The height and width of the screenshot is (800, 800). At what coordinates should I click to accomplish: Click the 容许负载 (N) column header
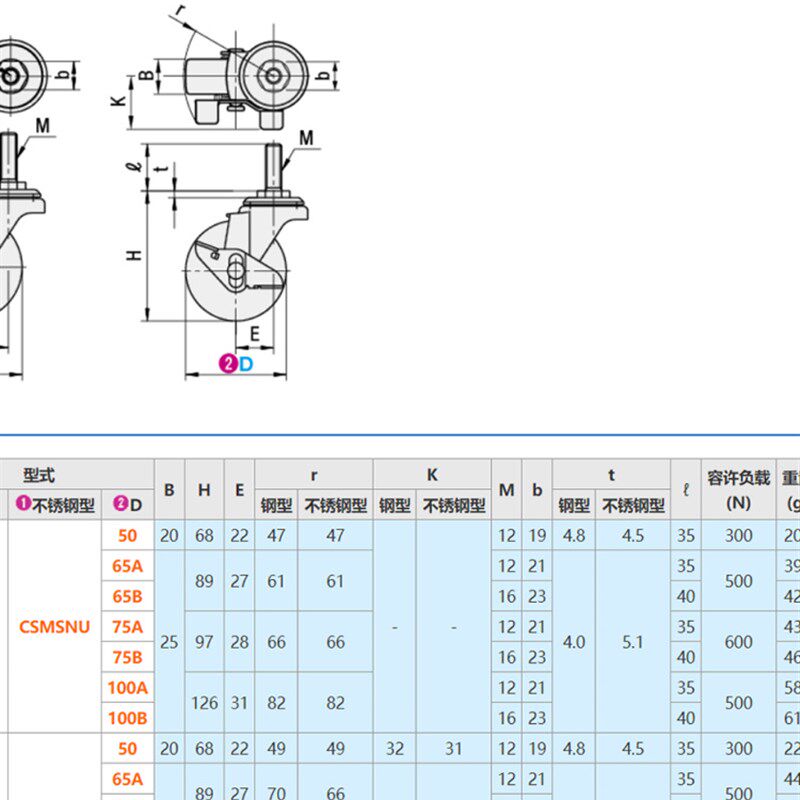pyautogui.click(x=738, y=490)
